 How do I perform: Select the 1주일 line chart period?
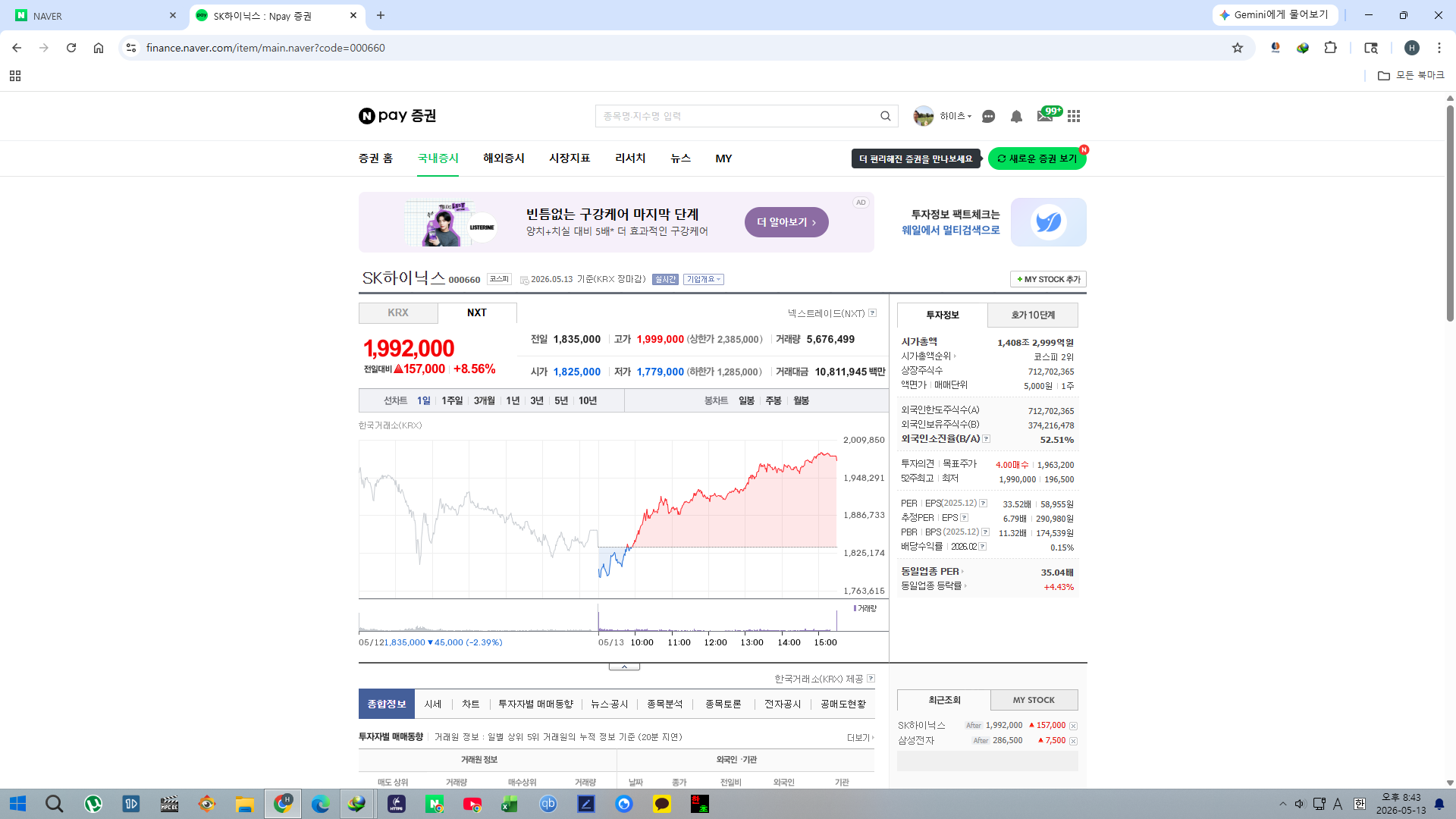[452, 400]
